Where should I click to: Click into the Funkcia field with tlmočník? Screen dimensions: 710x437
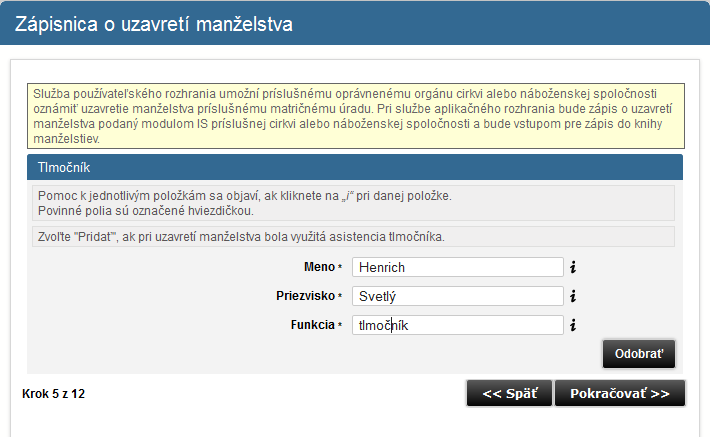(x=458, y=325)
